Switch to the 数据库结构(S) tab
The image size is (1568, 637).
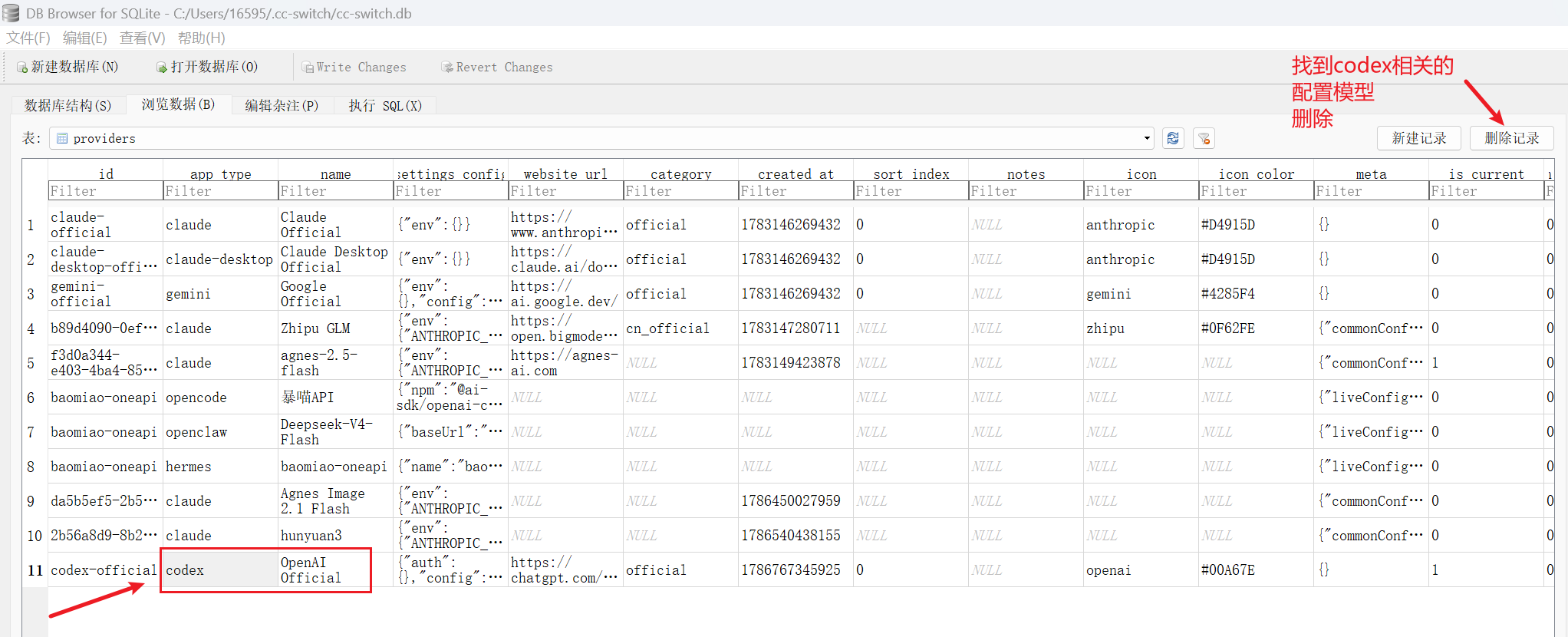tap(68, 105)
